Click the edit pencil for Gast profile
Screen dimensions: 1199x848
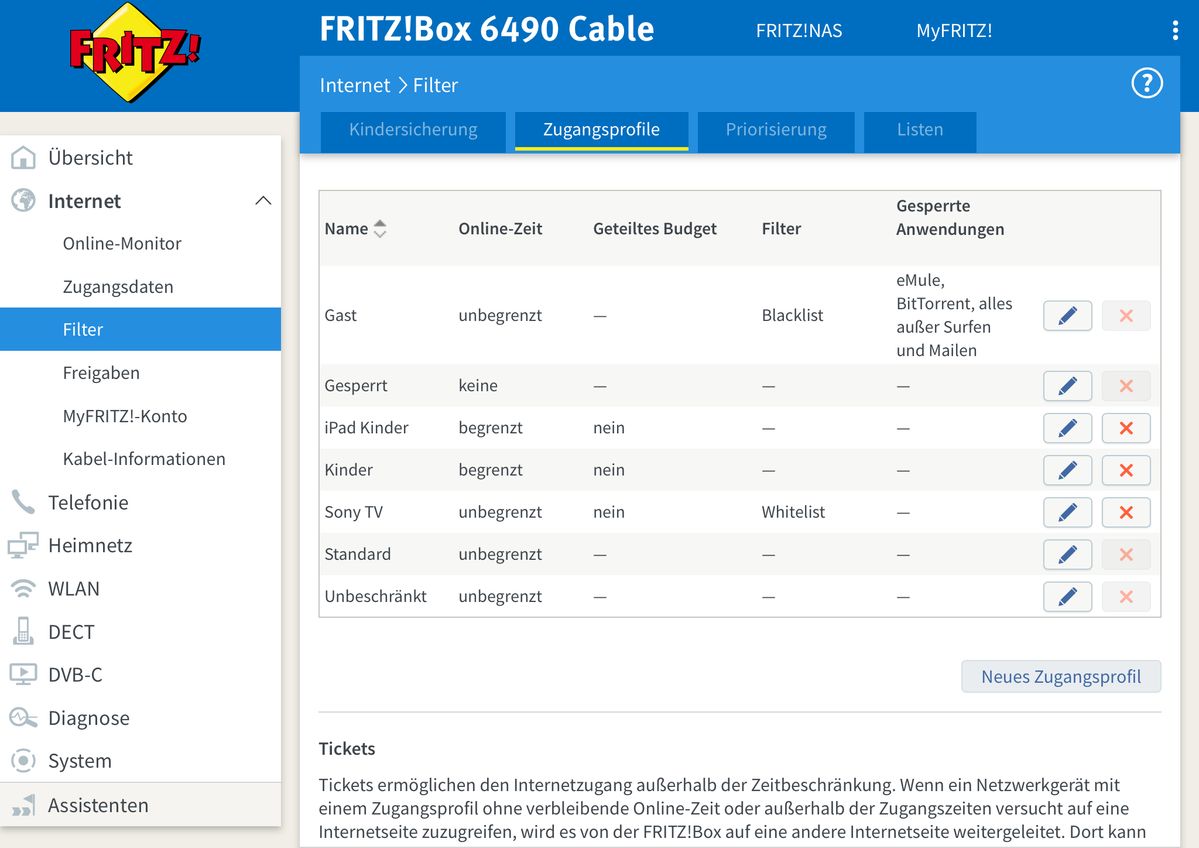click(1067, 316)
